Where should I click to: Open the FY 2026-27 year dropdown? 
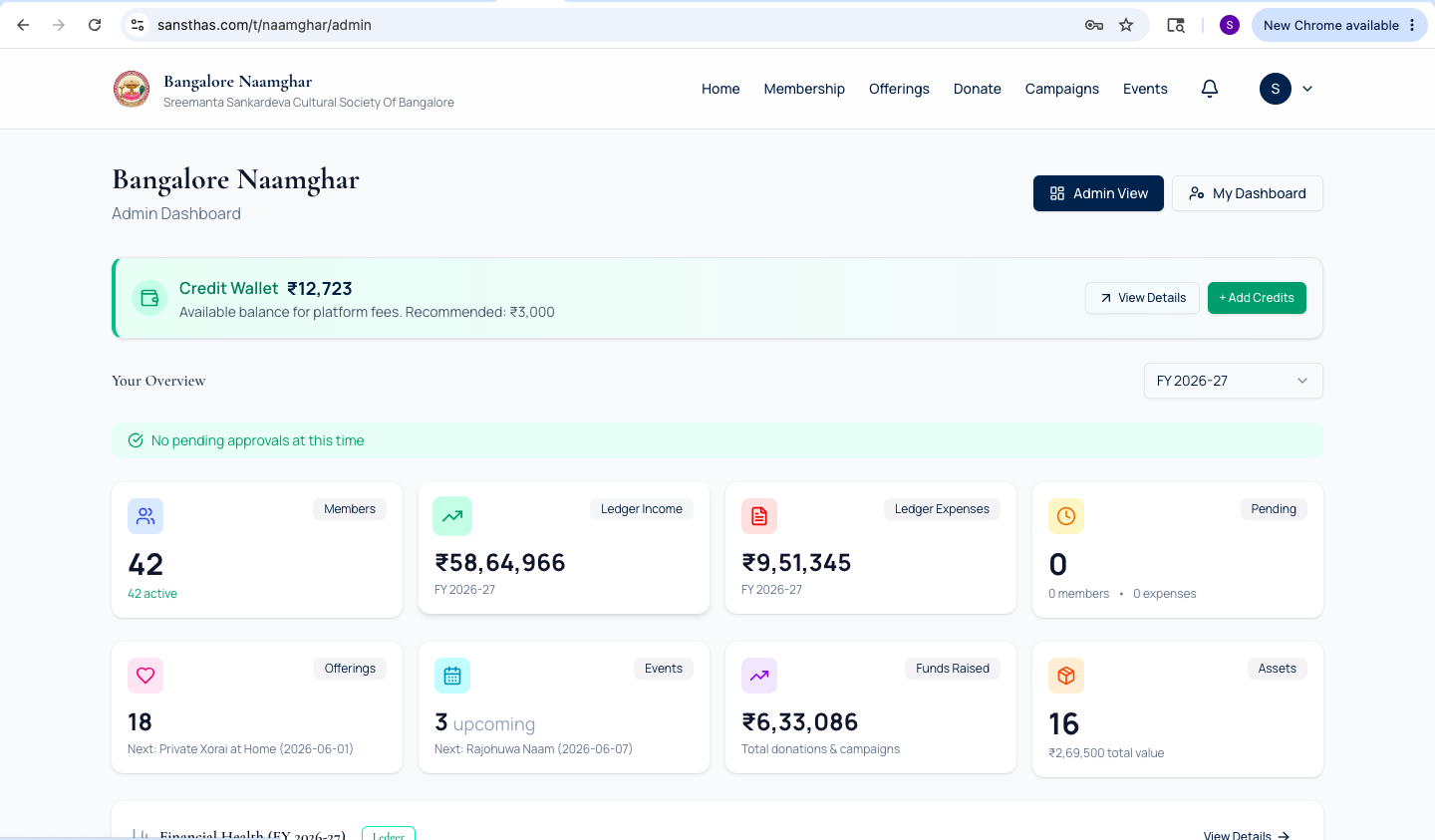tap(1234, 381)
